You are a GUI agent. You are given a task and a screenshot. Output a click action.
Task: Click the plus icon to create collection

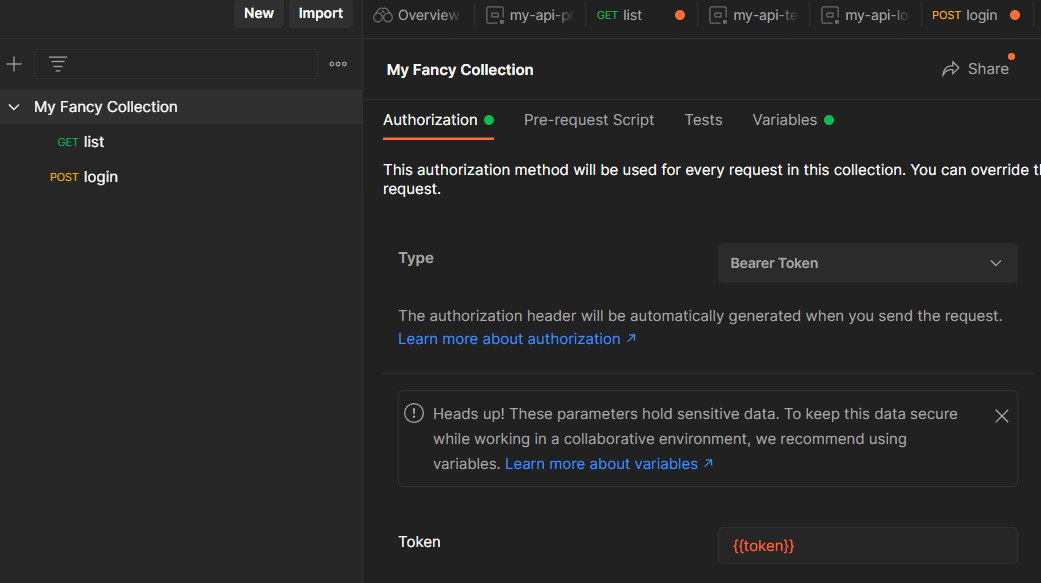[14, 64]
